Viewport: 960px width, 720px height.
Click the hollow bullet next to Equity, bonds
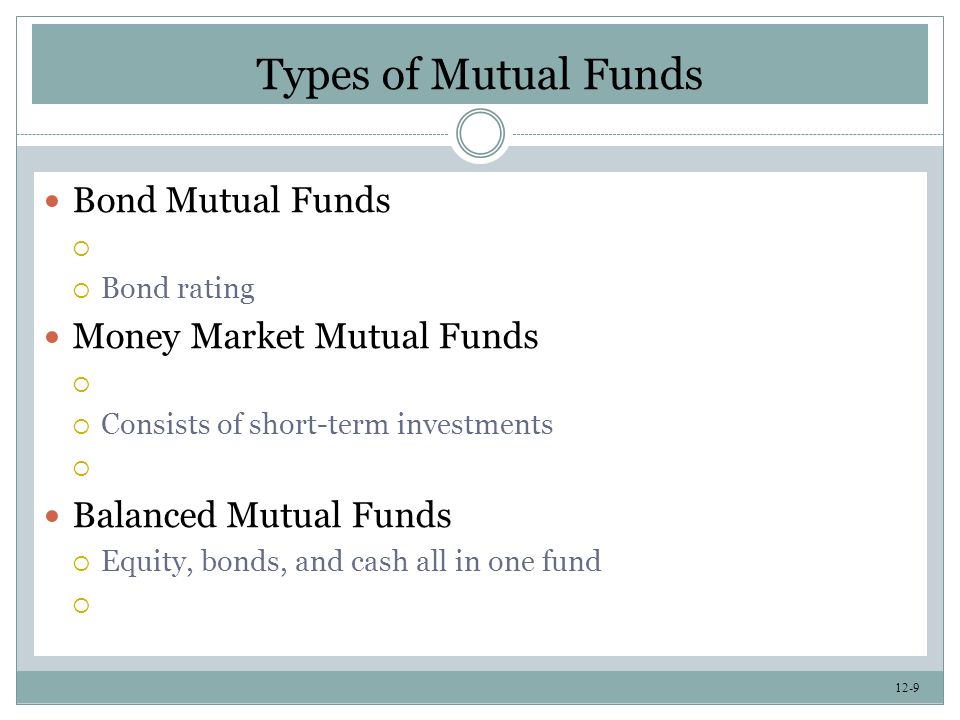(81, 563)
